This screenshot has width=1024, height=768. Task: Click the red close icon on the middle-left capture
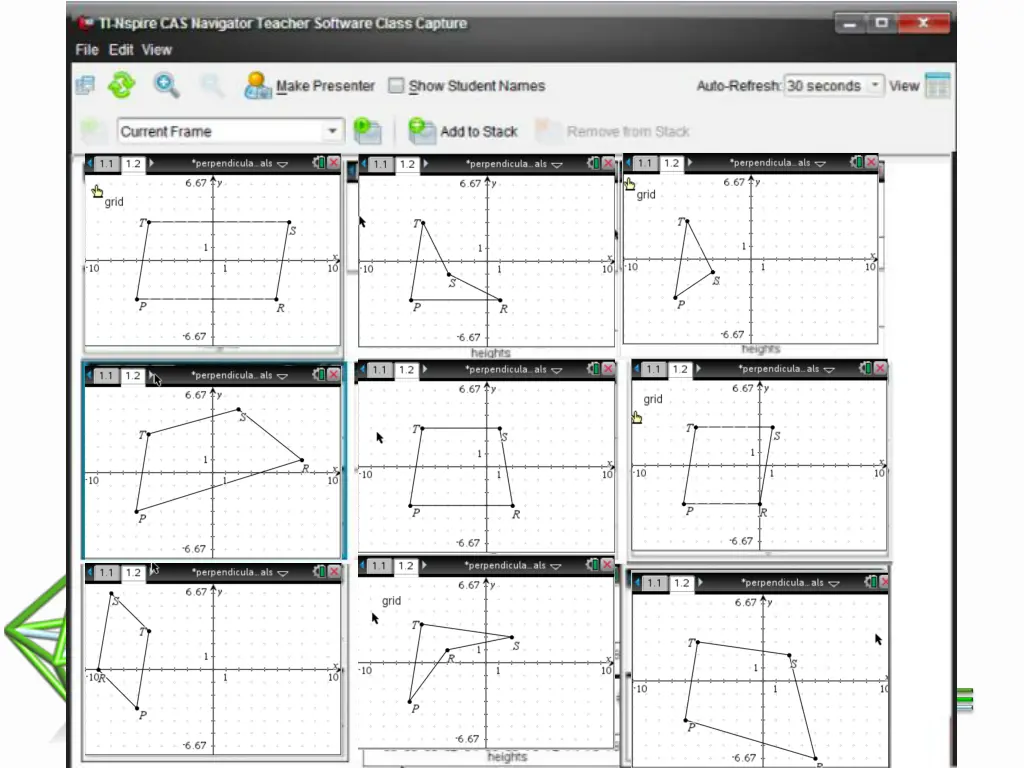[x=334, y=374]
